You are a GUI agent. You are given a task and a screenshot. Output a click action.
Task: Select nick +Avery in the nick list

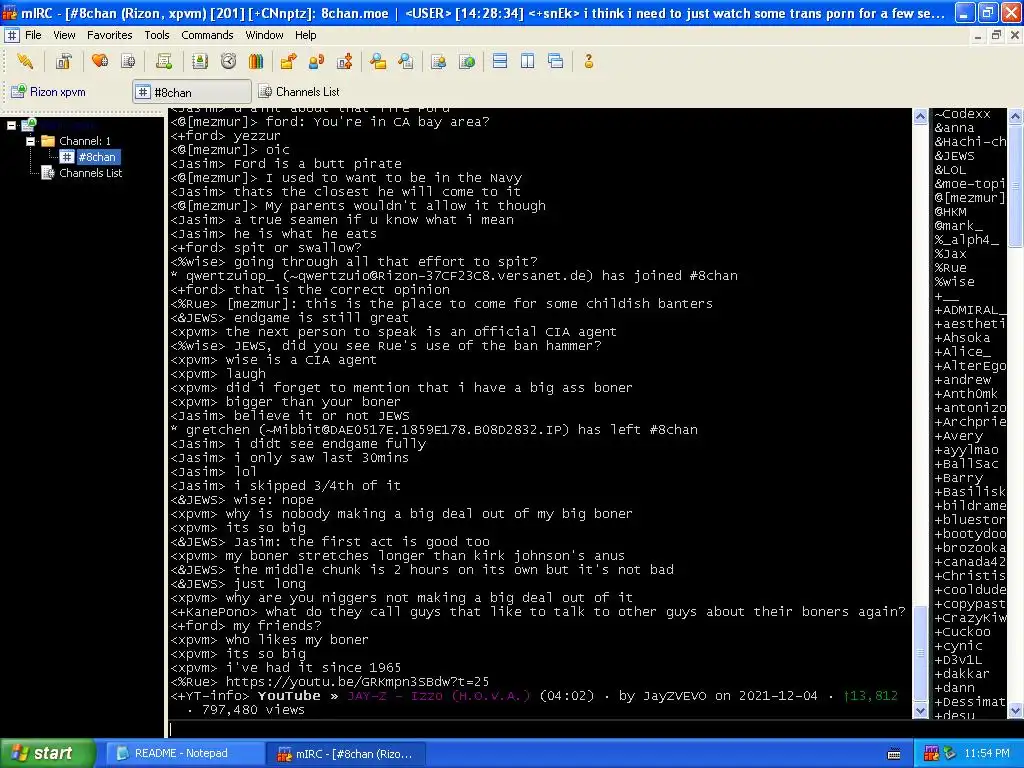point(958,436)
